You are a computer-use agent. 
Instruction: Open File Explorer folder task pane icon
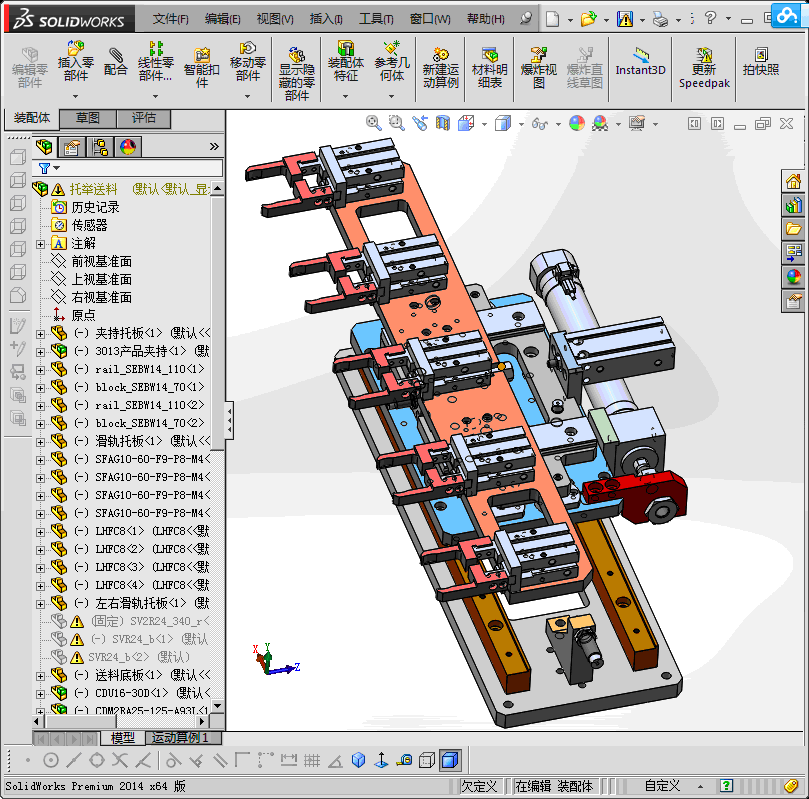tap(794, 229)
